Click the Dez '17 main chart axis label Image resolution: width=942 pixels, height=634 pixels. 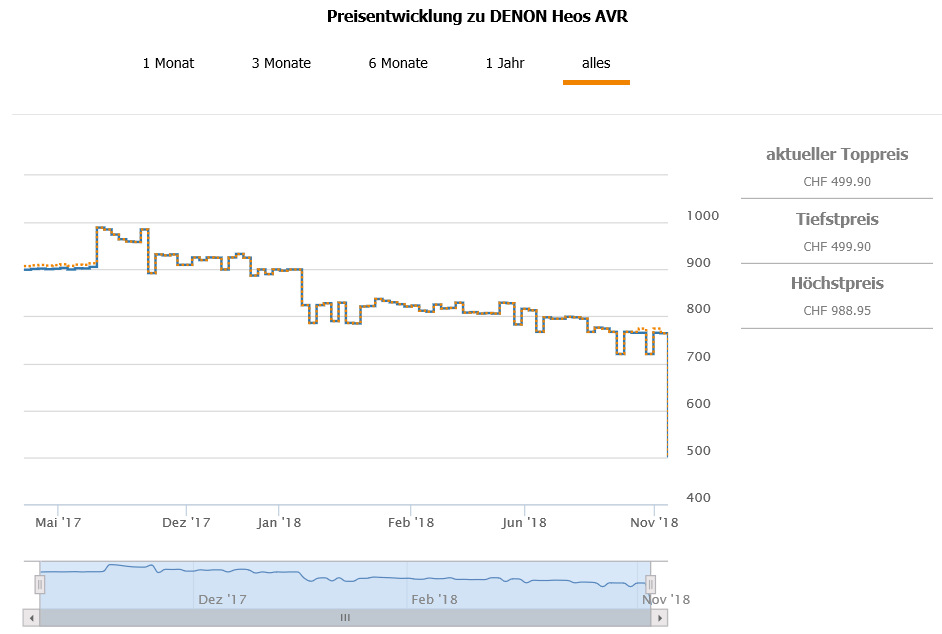tap(186, 522)
